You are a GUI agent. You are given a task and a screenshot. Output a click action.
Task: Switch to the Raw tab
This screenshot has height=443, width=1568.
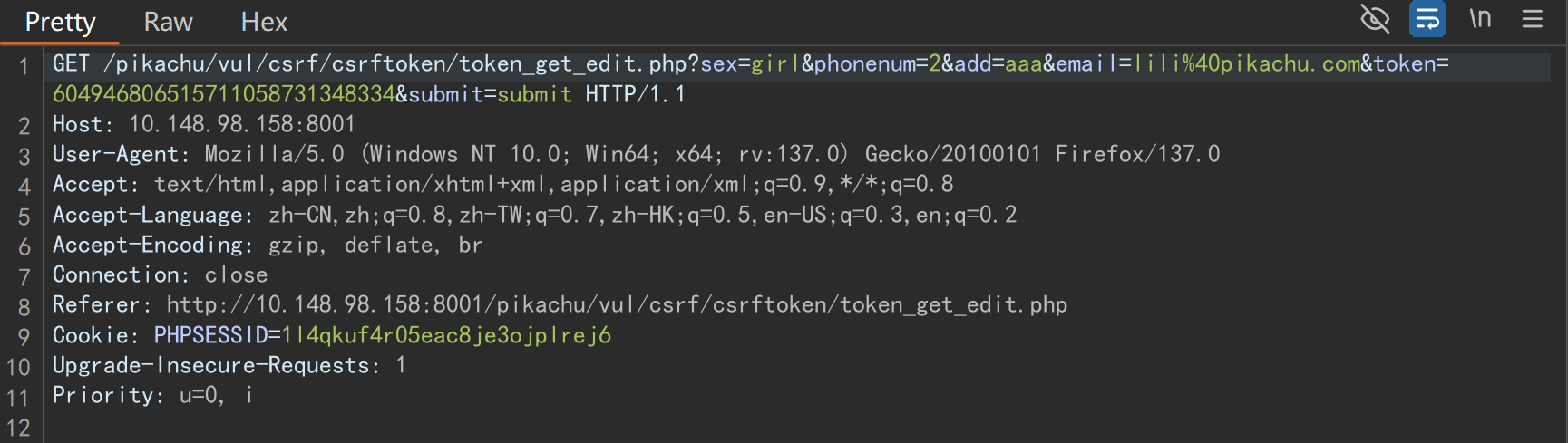pyautogui.click(x=169, y=22)
